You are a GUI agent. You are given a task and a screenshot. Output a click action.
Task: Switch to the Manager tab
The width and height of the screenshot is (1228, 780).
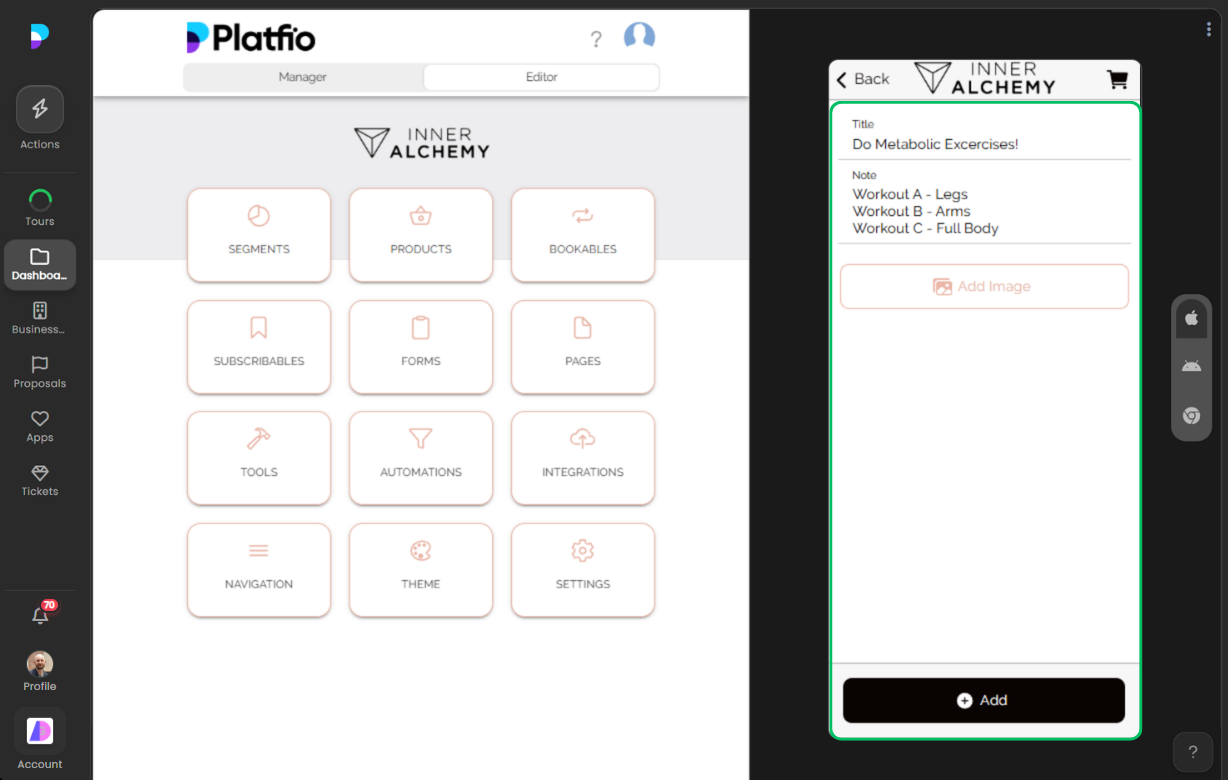(x=302, y=77)
